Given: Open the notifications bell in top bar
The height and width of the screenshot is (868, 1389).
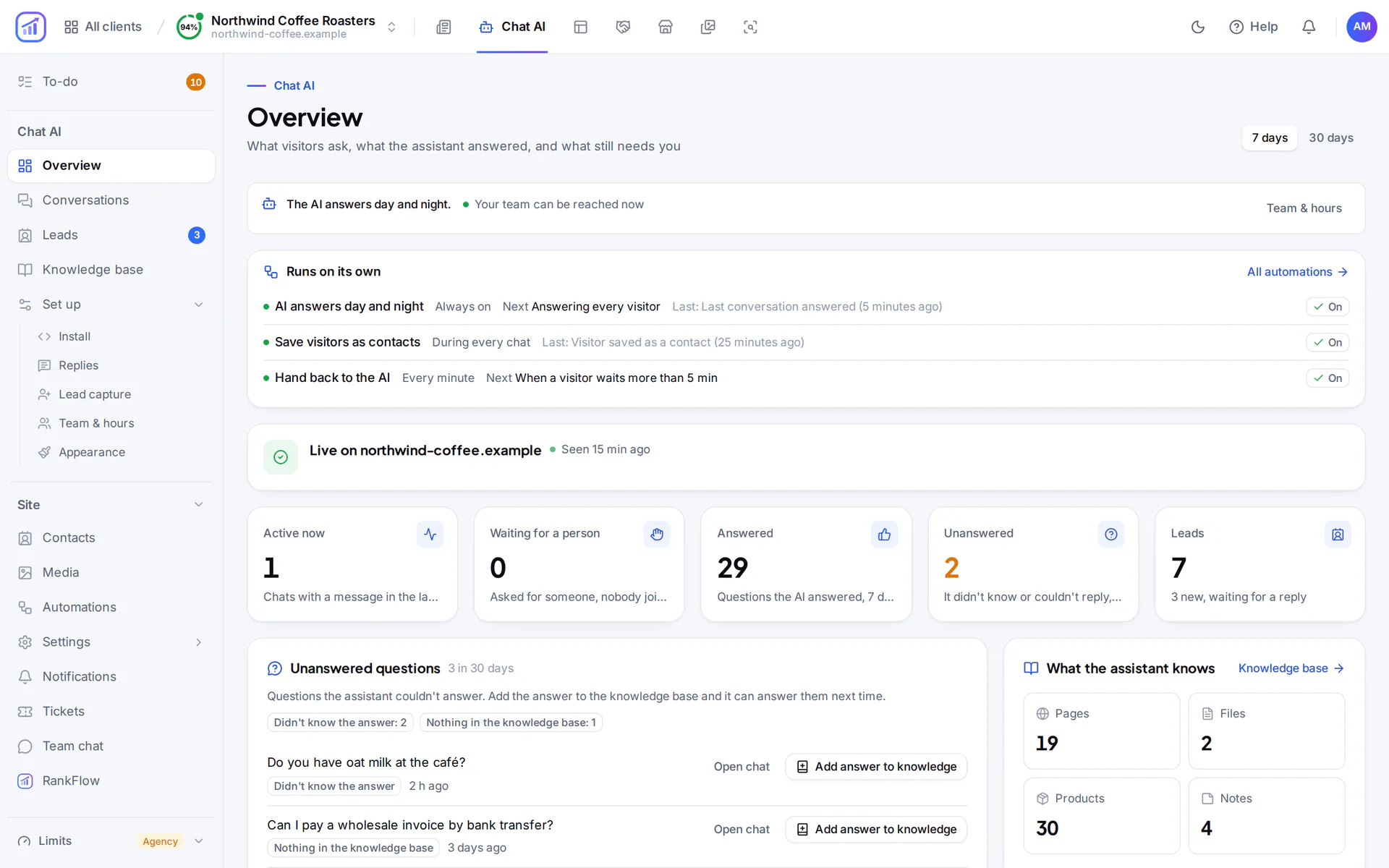Looking at the screenshot, I should pyautogui.click(x=1309, y=27).
